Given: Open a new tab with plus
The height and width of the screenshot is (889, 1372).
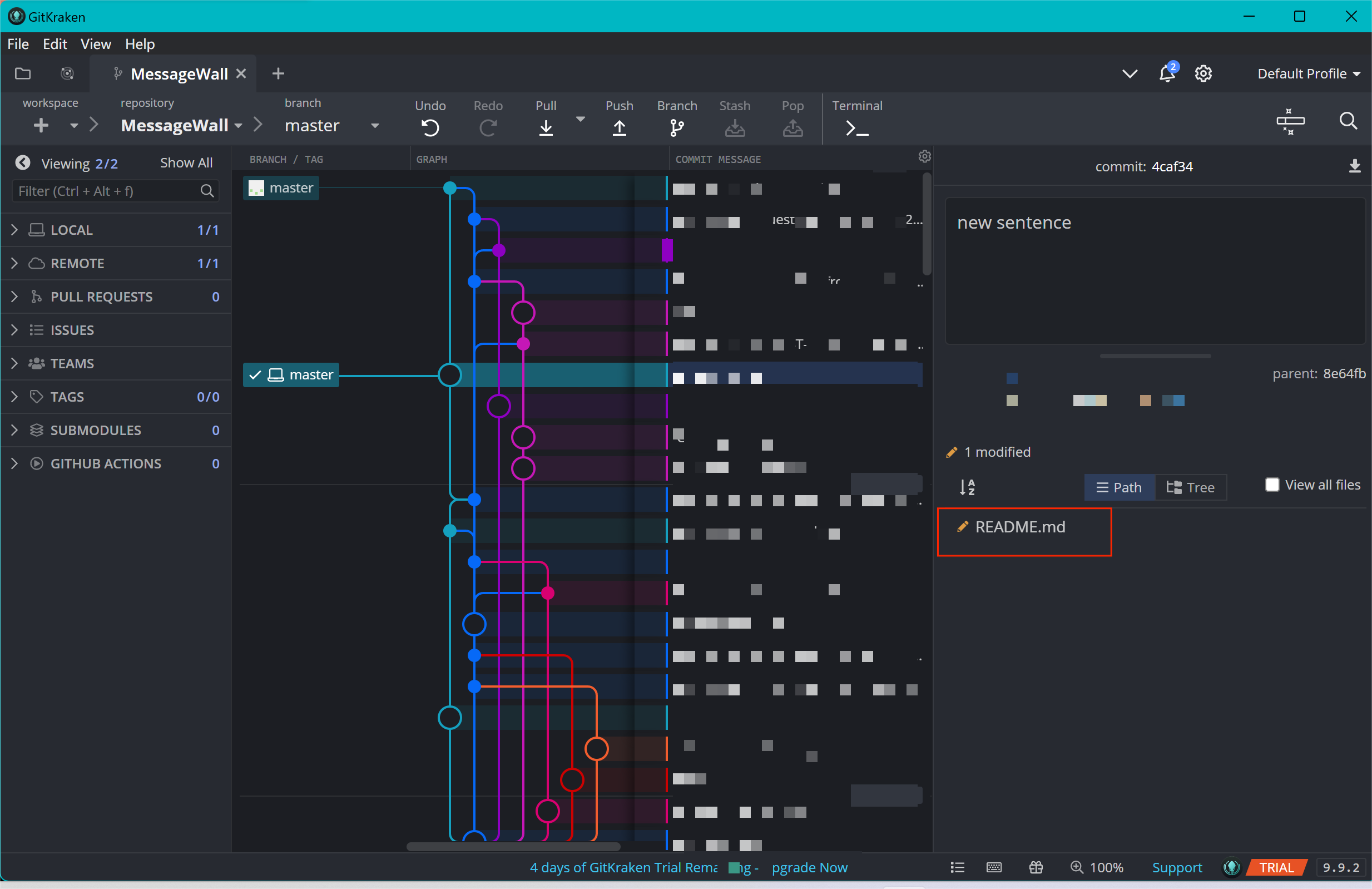Looking at the screenshot, I should click(x=278, y=74).
